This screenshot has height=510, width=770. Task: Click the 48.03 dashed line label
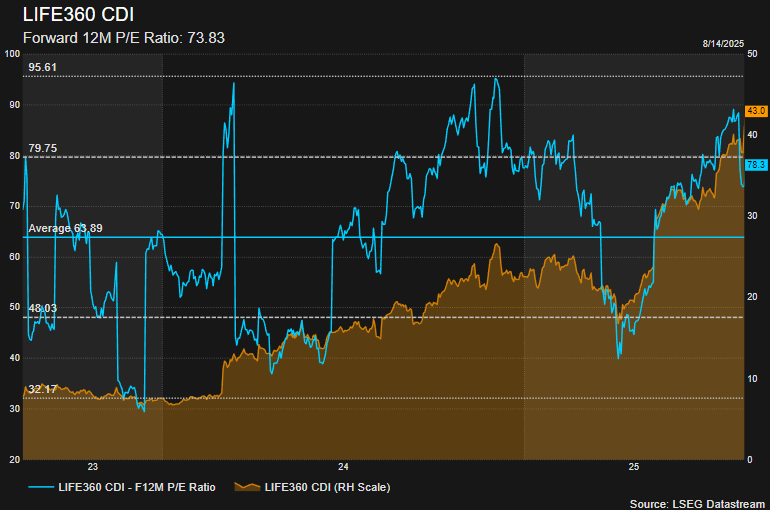point(43,309)
